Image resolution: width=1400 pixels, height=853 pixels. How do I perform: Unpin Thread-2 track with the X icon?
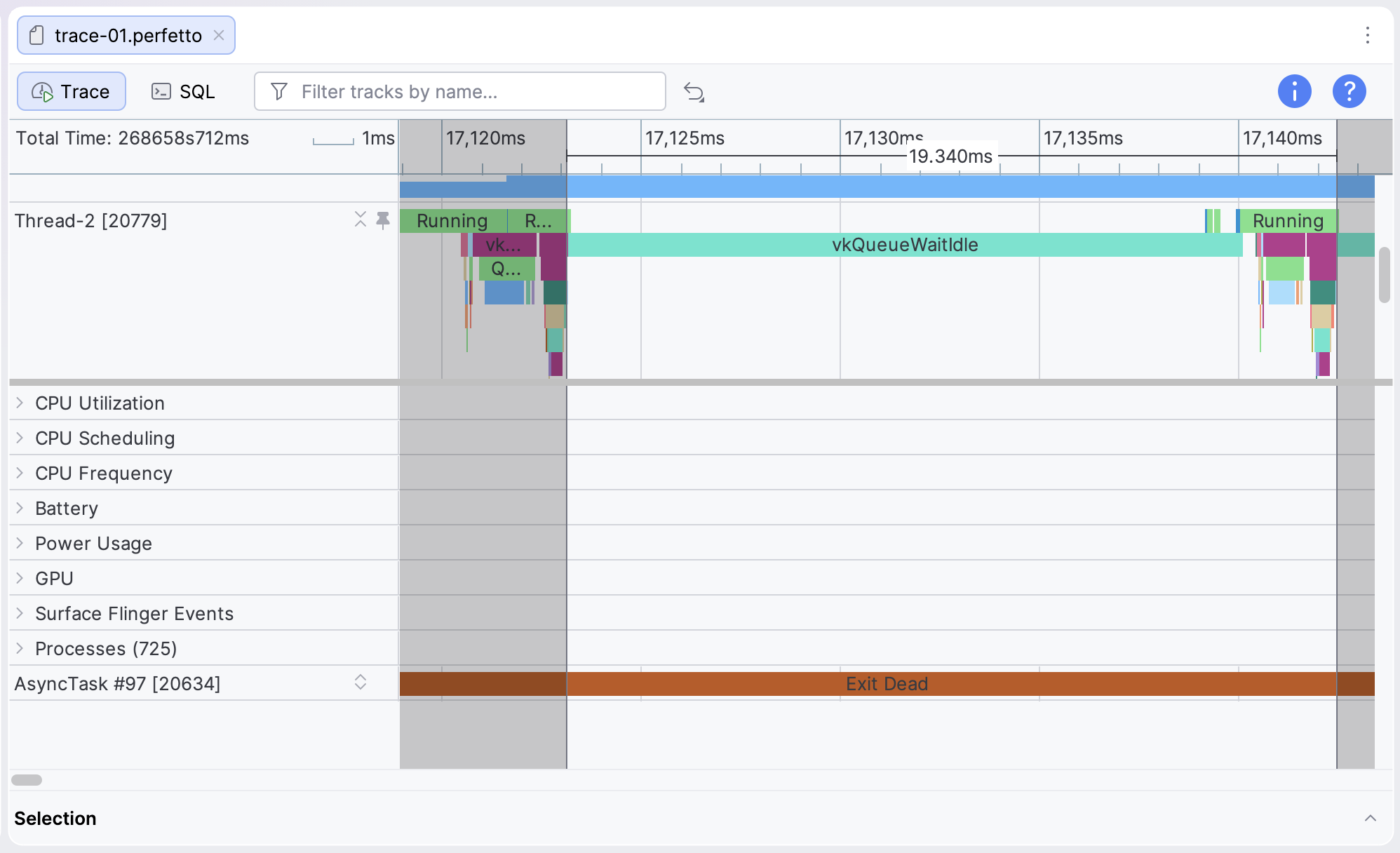[x=361, y=220]
